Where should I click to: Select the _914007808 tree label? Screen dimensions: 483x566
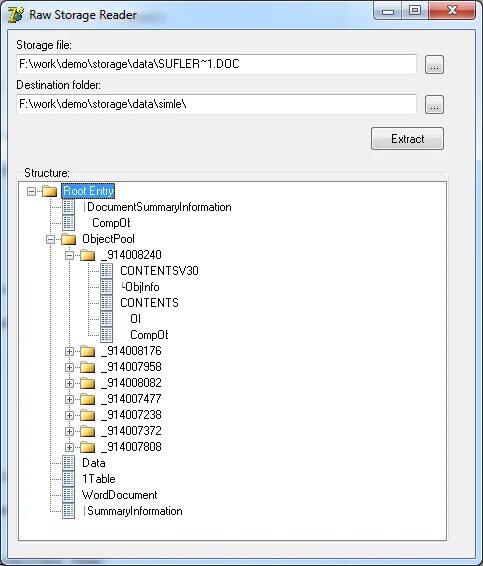pos(131,447)
